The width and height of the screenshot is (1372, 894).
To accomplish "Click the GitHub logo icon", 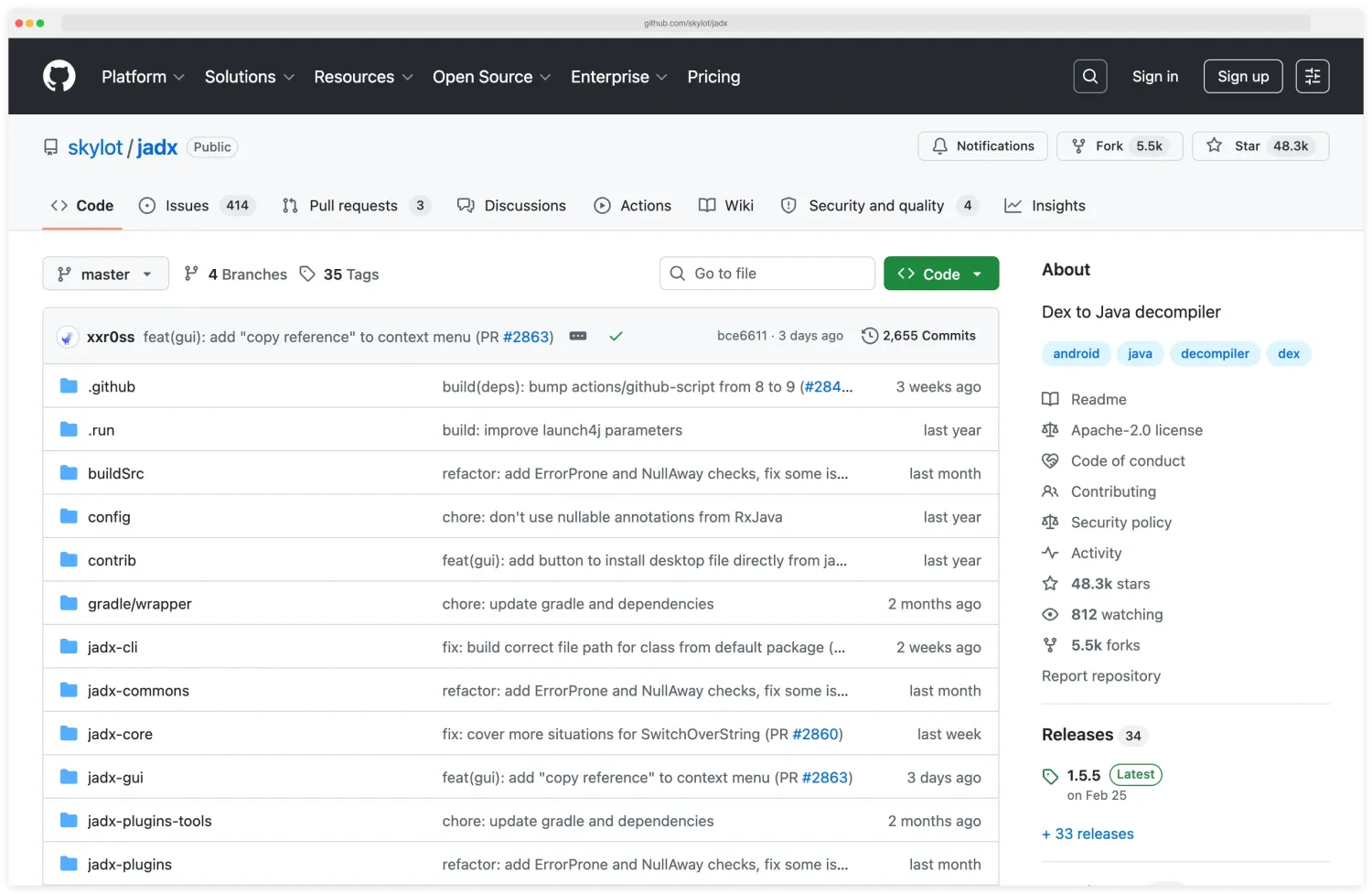I will click(x=59, y=76).
